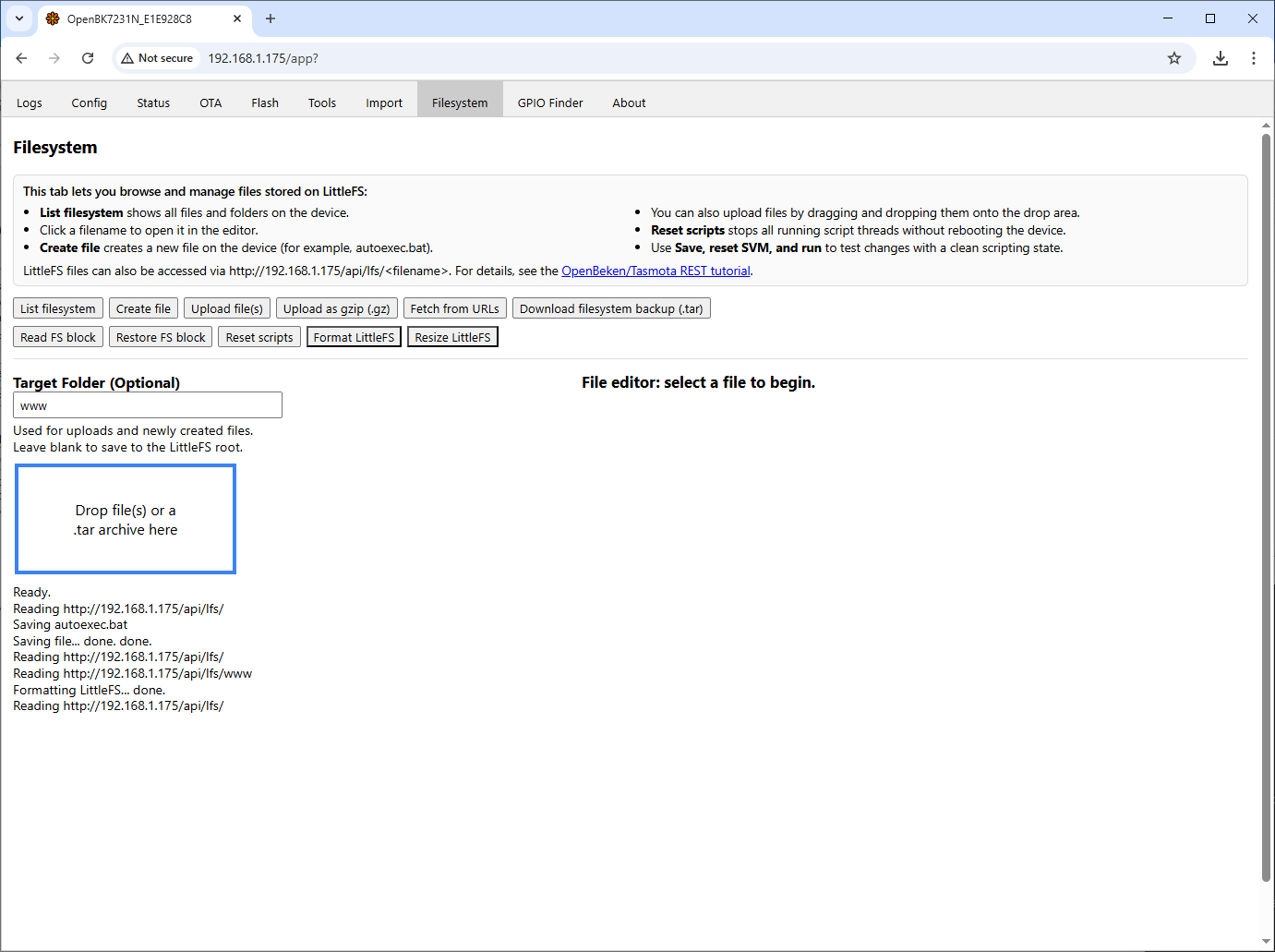Open the Chrome three-dot menu
The image size is (1275, 952).
[x=1254, y=58]
